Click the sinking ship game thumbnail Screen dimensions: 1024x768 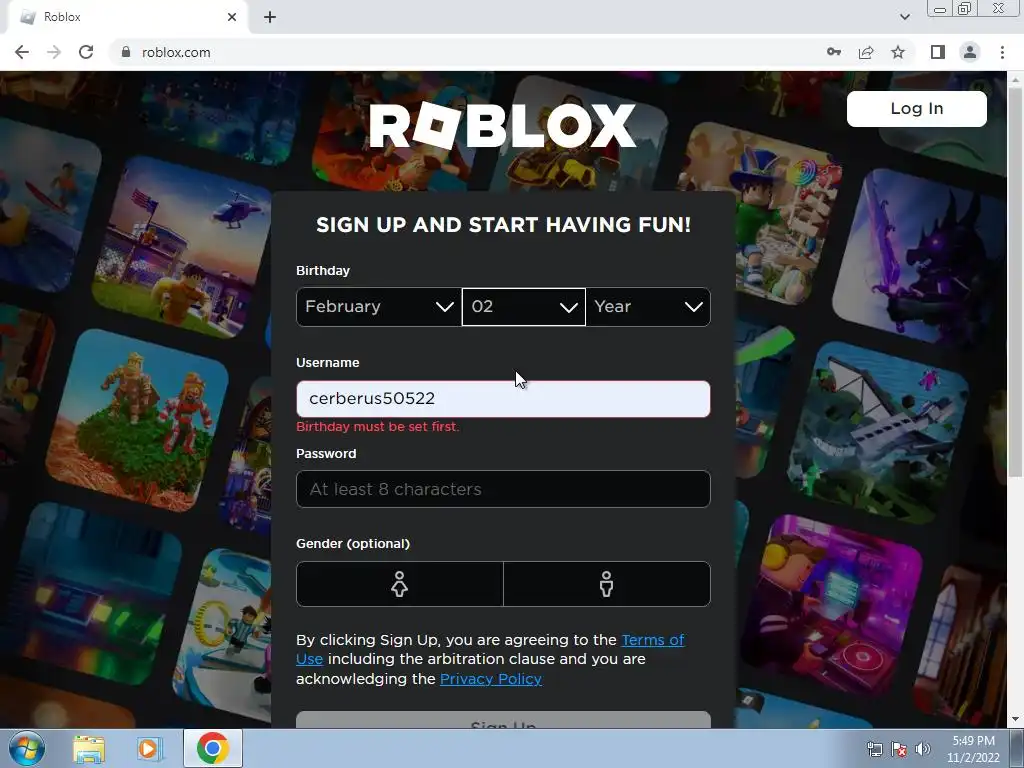(878, 432)
